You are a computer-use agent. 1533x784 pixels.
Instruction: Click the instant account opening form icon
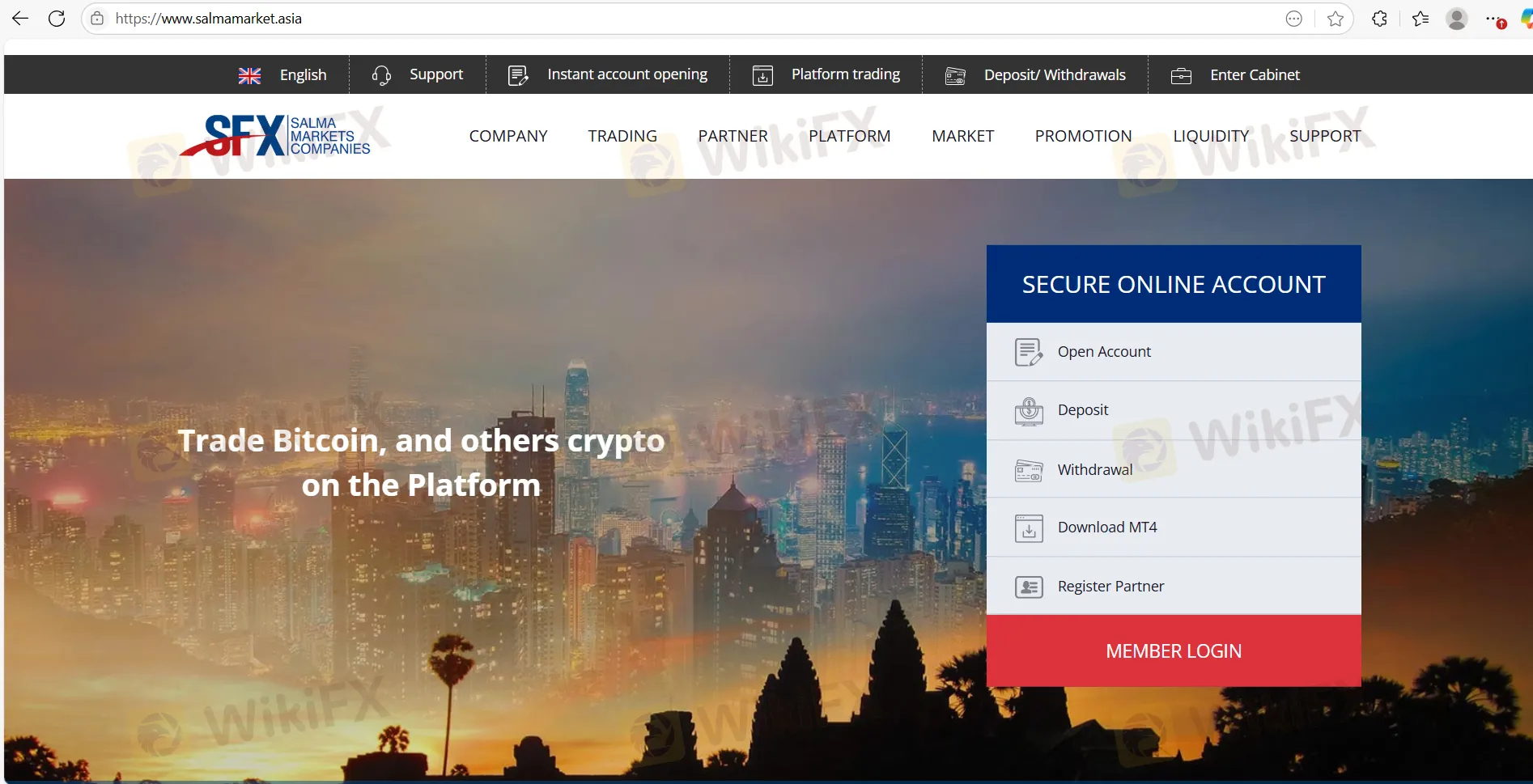point(518,75)
